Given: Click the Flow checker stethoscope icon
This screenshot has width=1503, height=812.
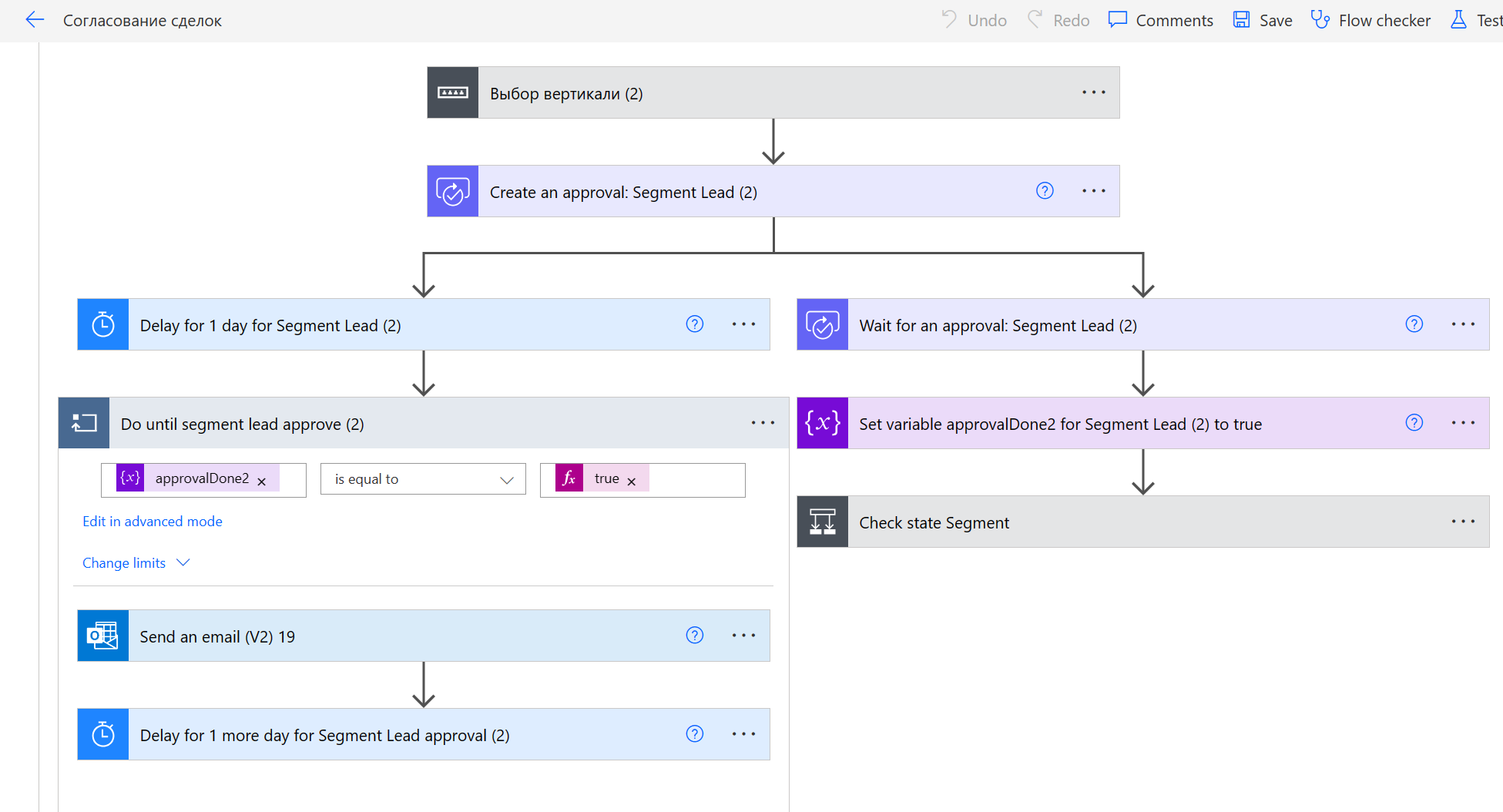Looking at the screenshot, I should 1320,20.
